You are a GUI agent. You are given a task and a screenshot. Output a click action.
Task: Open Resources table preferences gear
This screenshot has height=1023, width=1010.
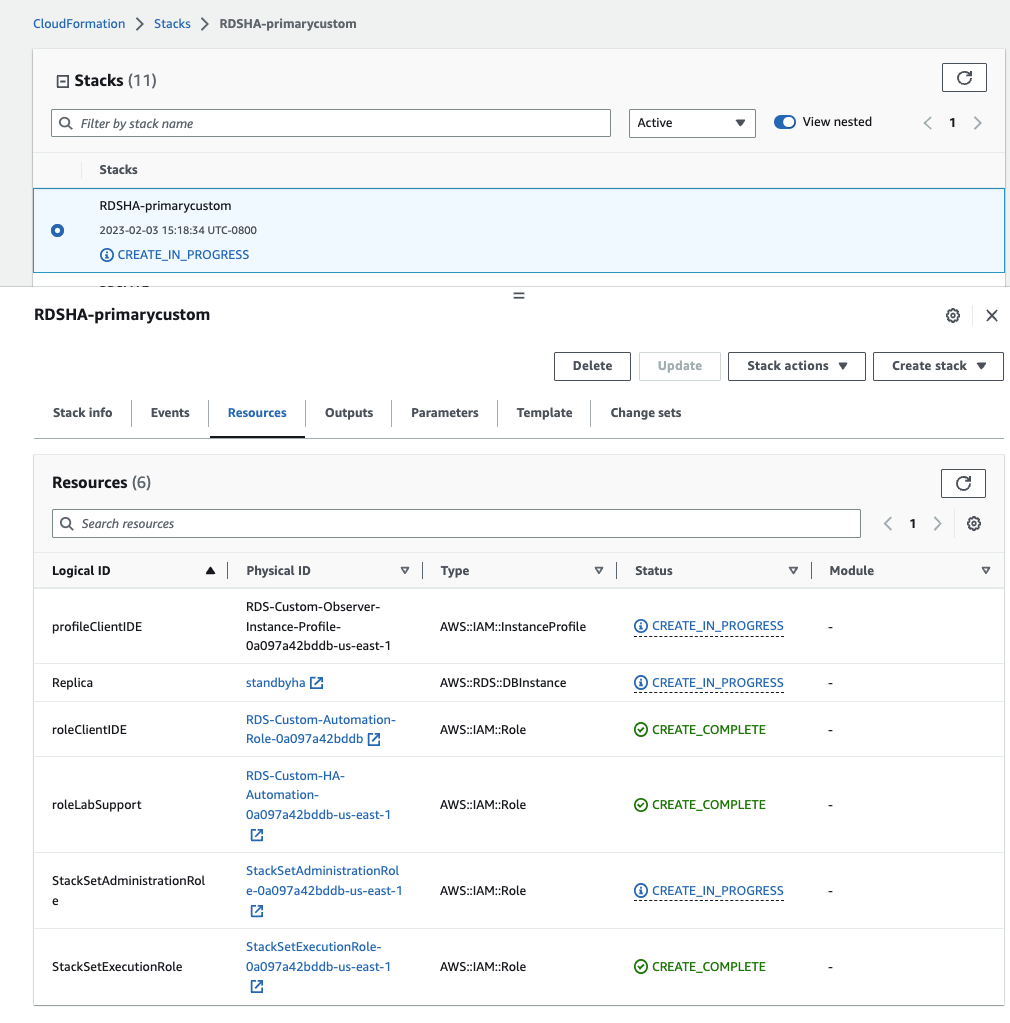point(973,523)
